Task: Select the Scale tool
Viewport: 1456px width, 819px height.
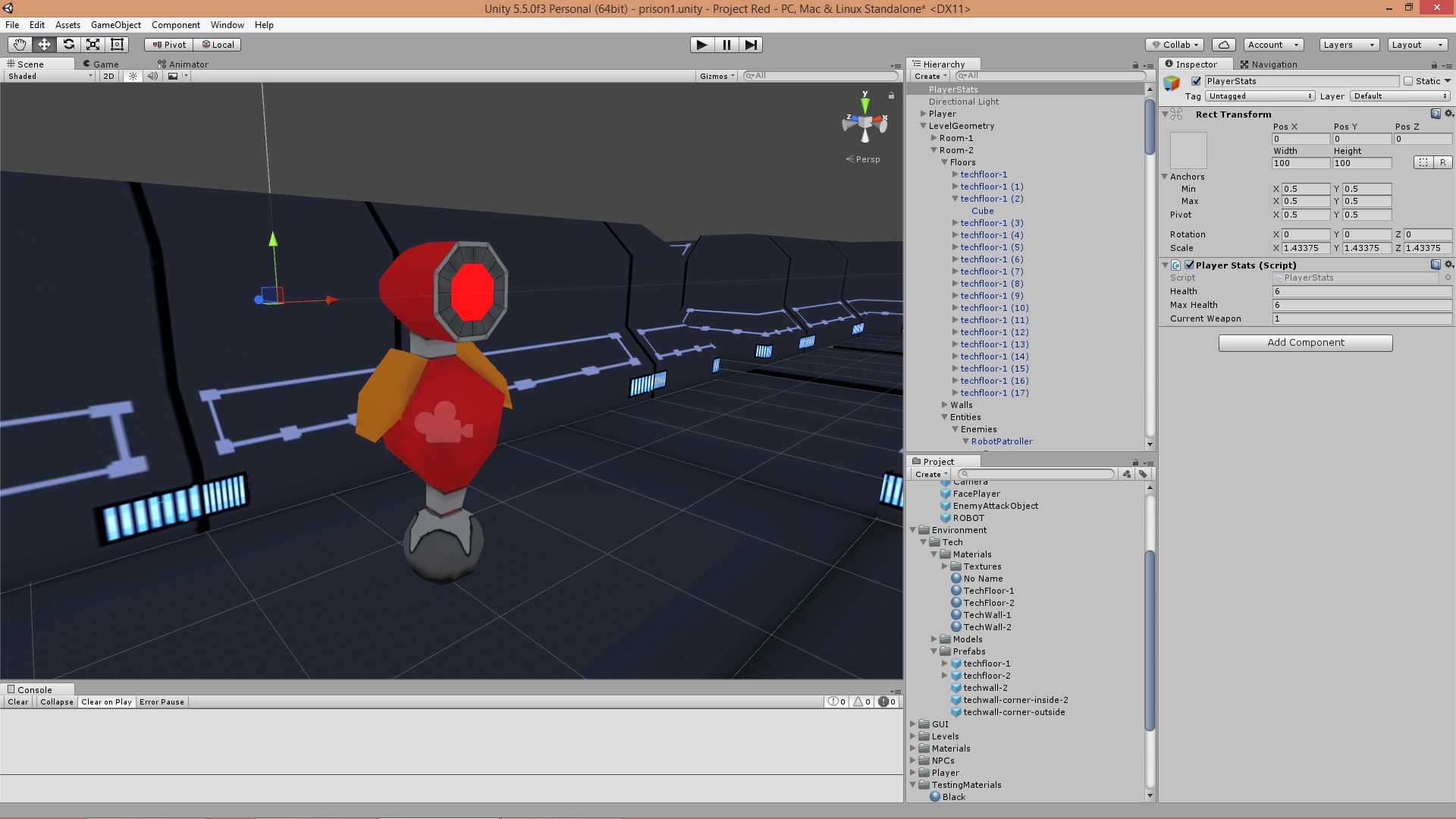Action: [93, 45]
